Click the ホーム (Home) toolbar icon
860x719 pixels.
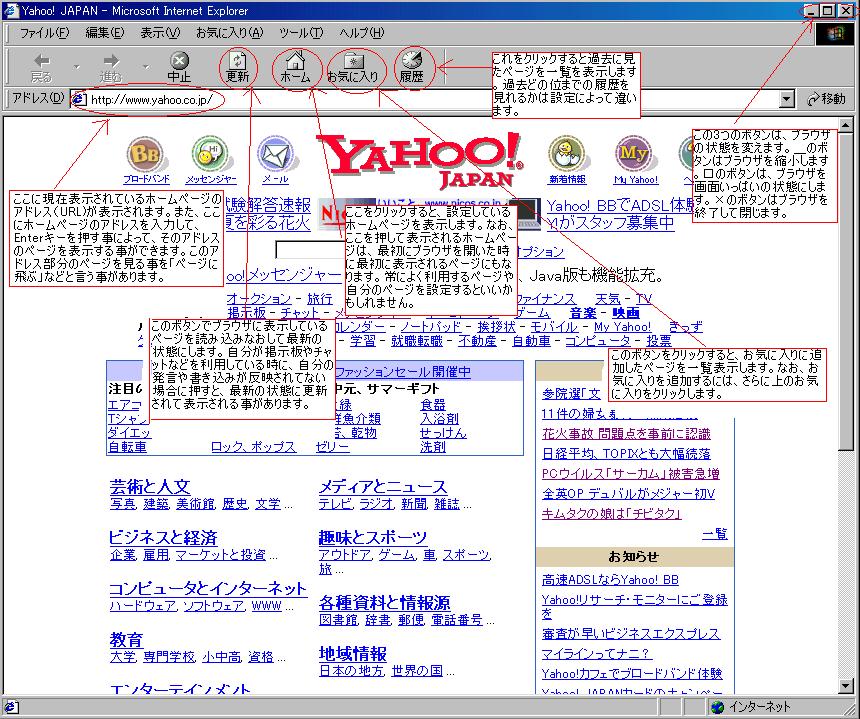[294, 66]
